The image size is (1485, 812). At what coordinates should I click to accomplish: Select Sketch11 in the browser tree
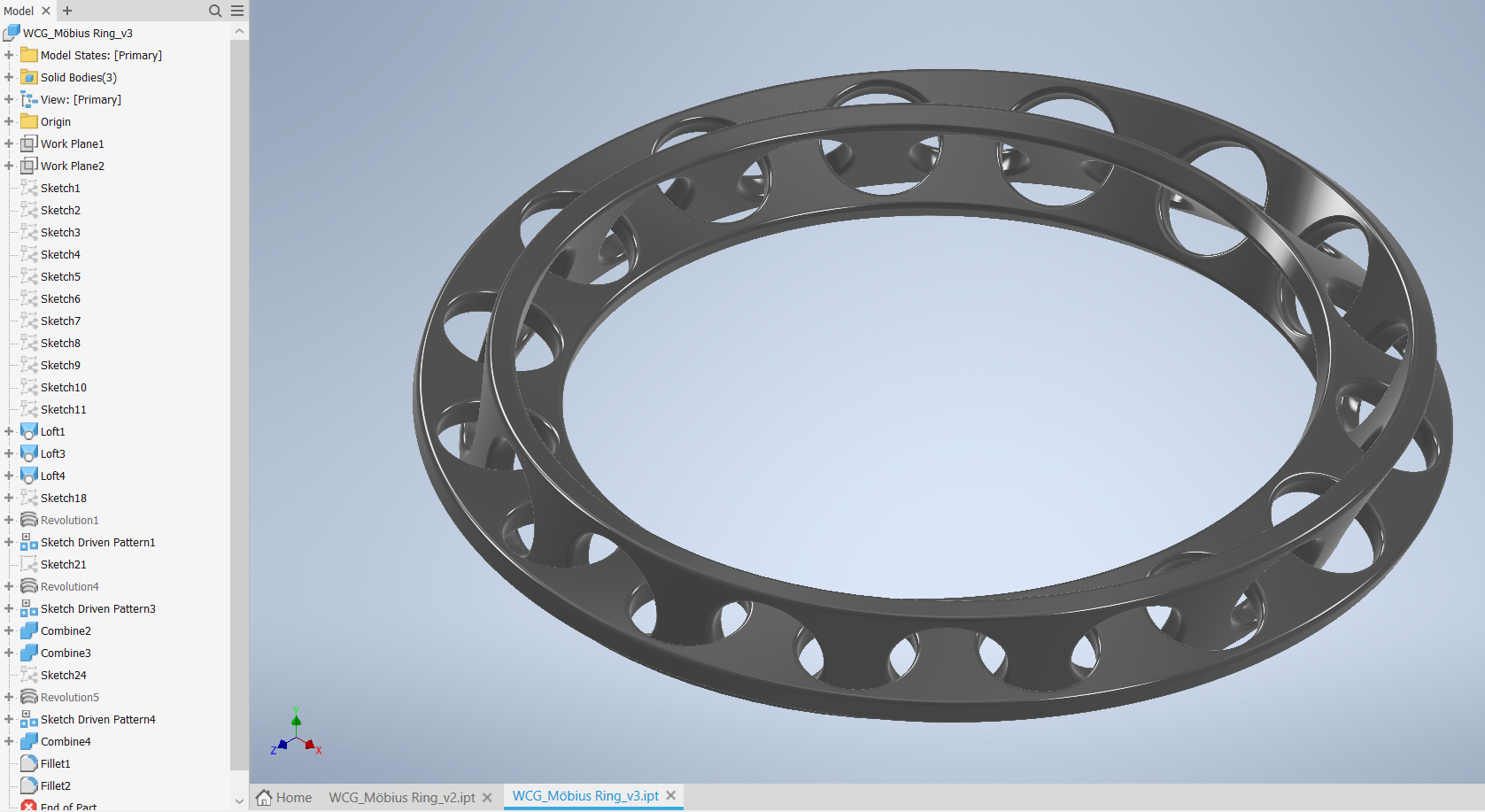[63, 409]
